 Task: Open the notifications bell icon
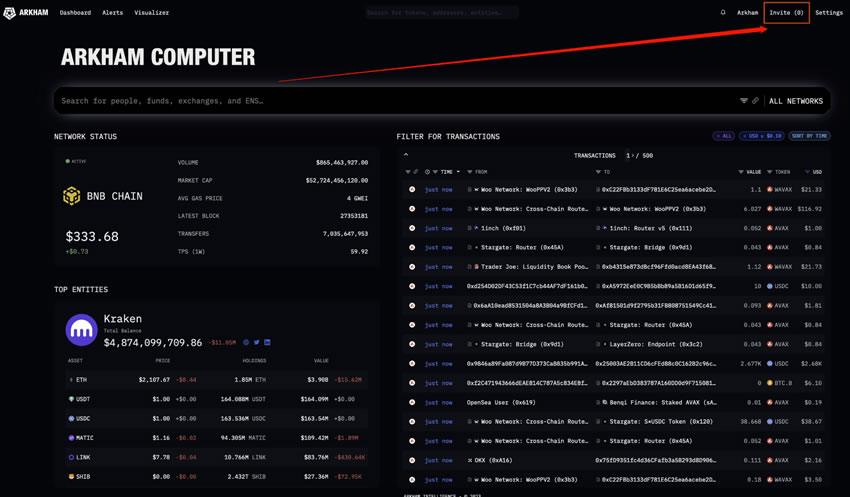pyautogui.click(x=723, y=12)
